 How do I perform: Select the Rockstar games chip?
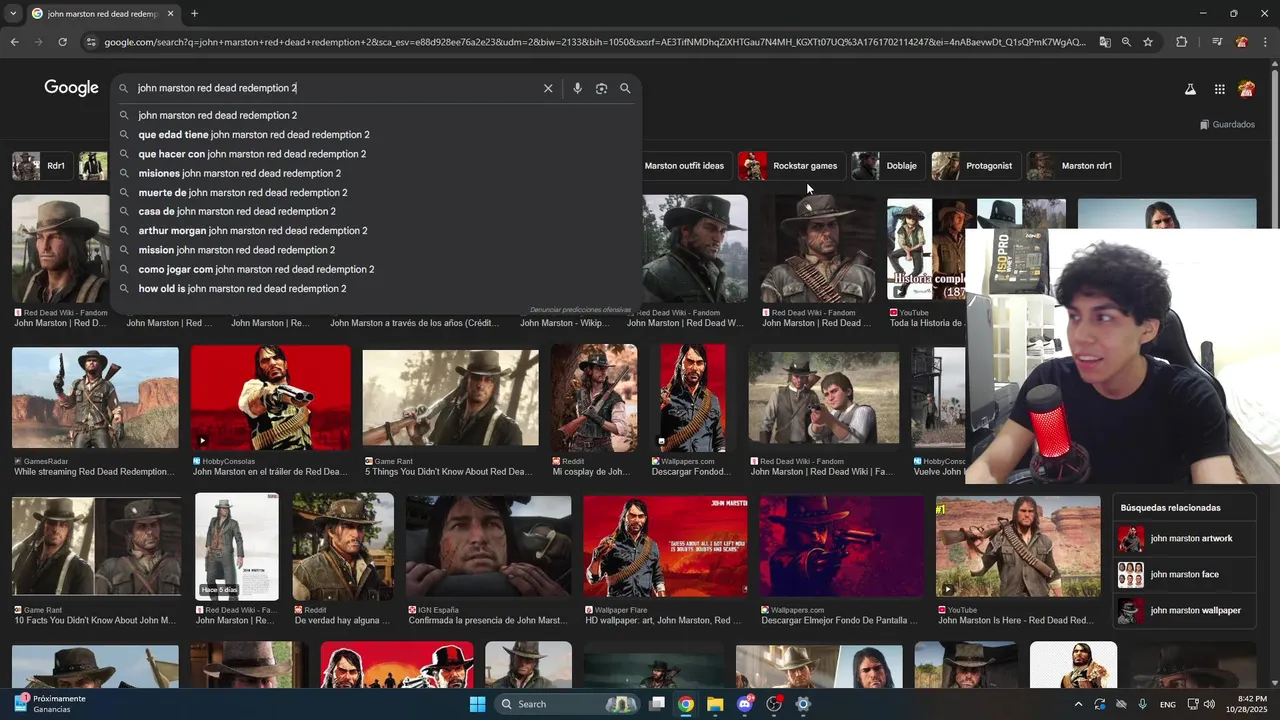pos(793,166)
